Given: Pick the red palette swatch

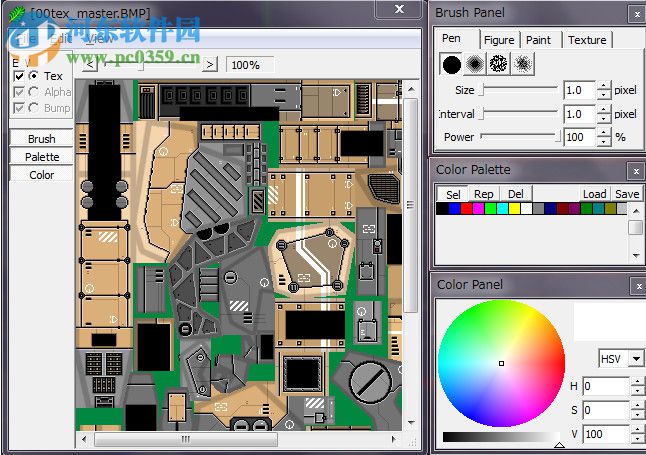Looking at the screenshot, I should coord(466,209).
